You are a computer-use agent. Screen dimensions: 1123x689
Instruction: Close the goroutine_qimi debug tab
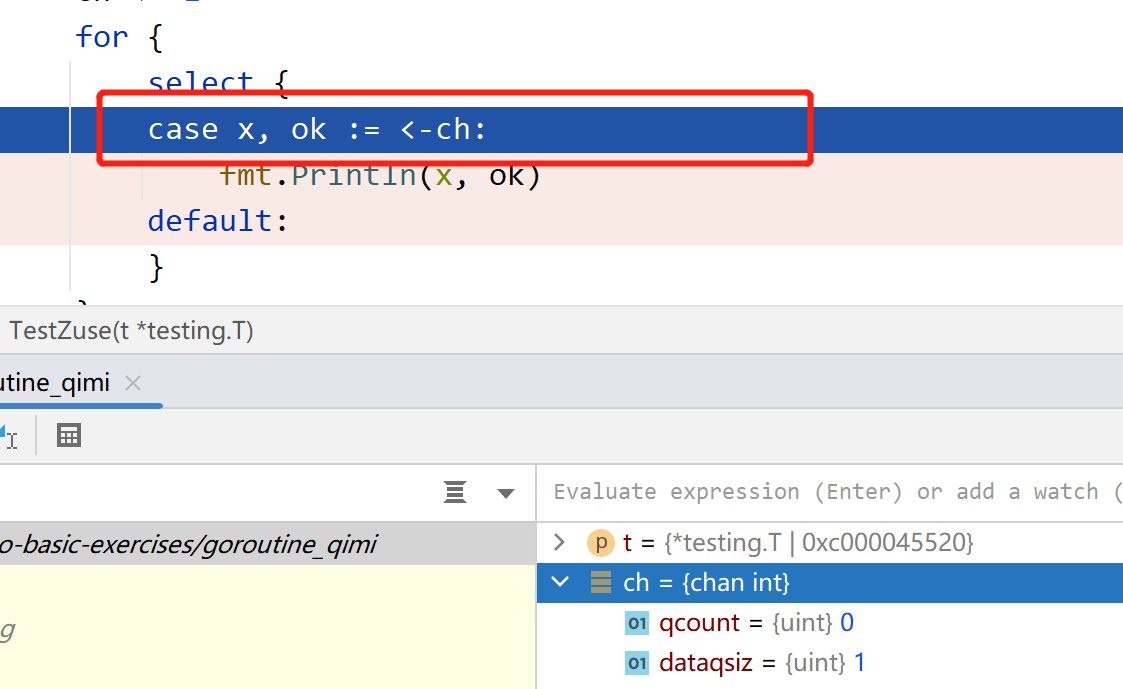[133, 383]
